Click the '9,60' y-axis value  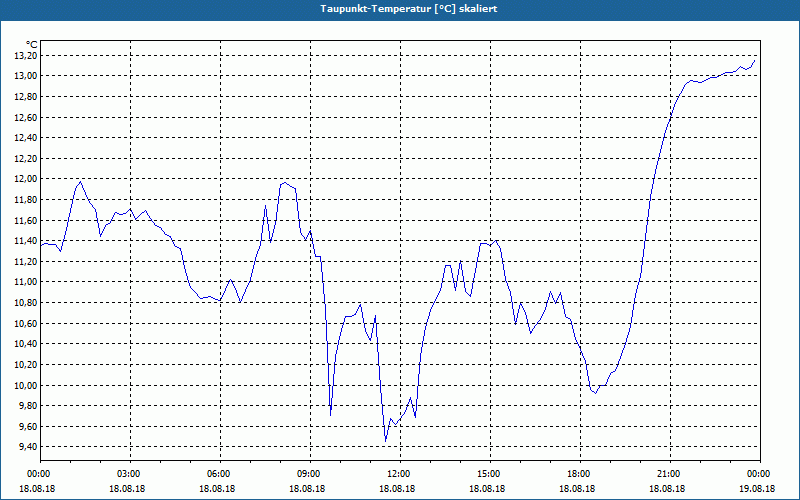click(x=28, y=427)
